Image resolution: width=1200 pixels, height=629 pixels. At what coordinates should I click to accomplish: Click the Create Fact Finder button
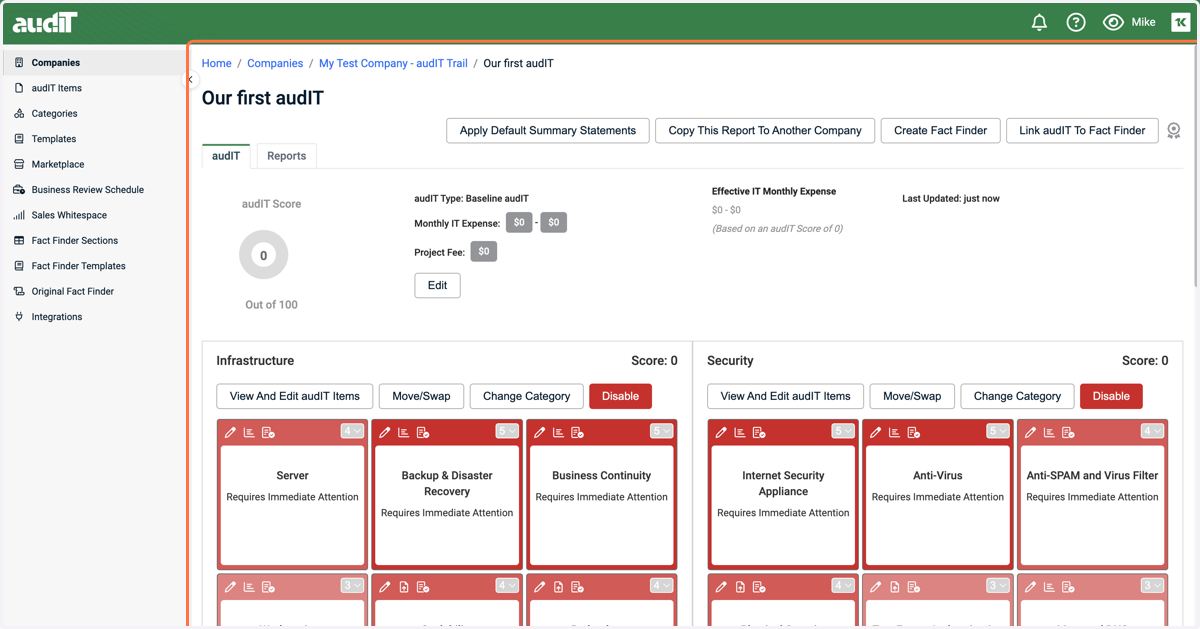[x=940, y=130]
